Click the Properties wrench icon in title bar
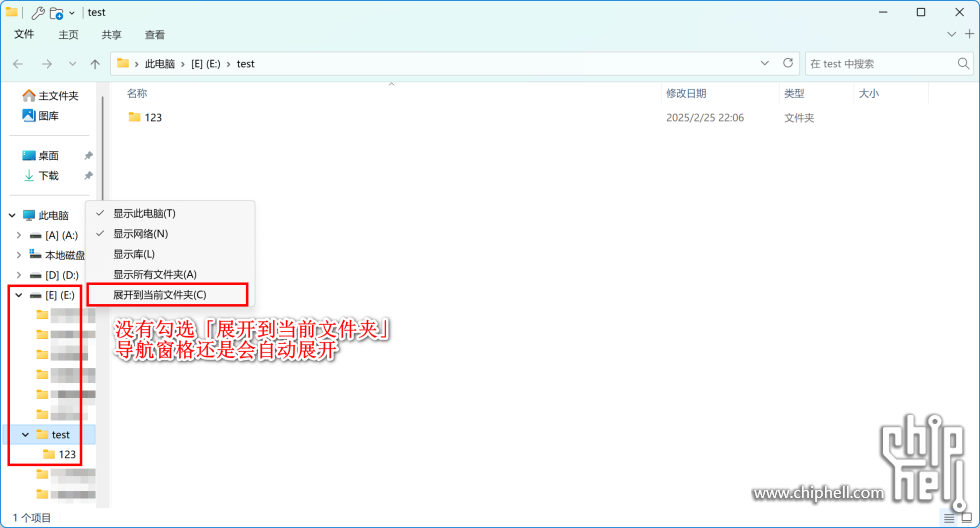The height and width of the screenshot is (528, 980). point(38,12)
